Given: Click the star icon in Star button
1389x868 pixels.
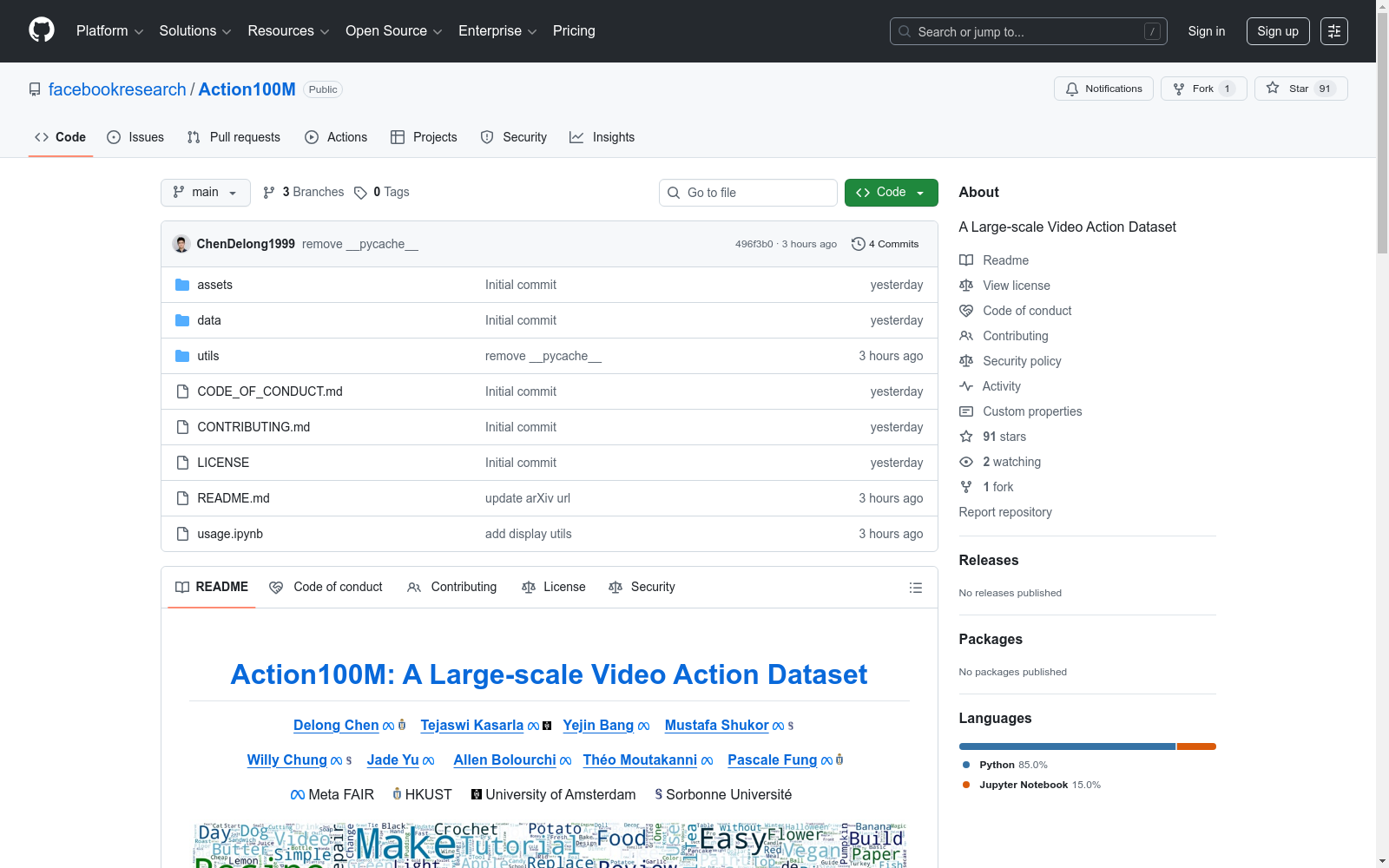Looking at the screenshot, I should click(1273, 88).
